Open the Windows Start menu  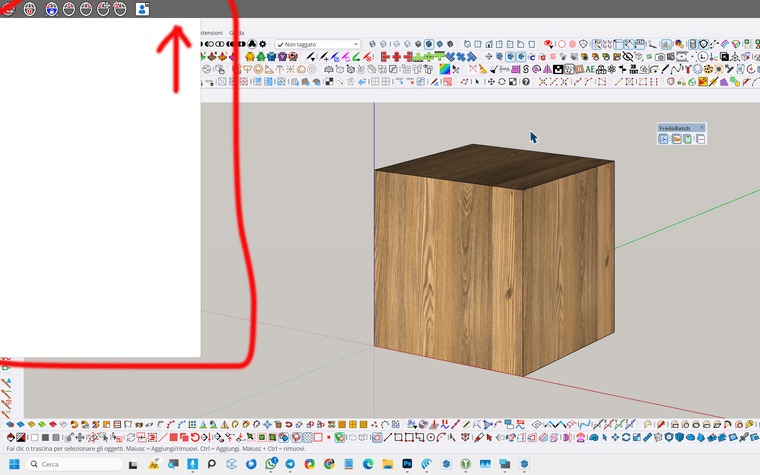[14, 464]
